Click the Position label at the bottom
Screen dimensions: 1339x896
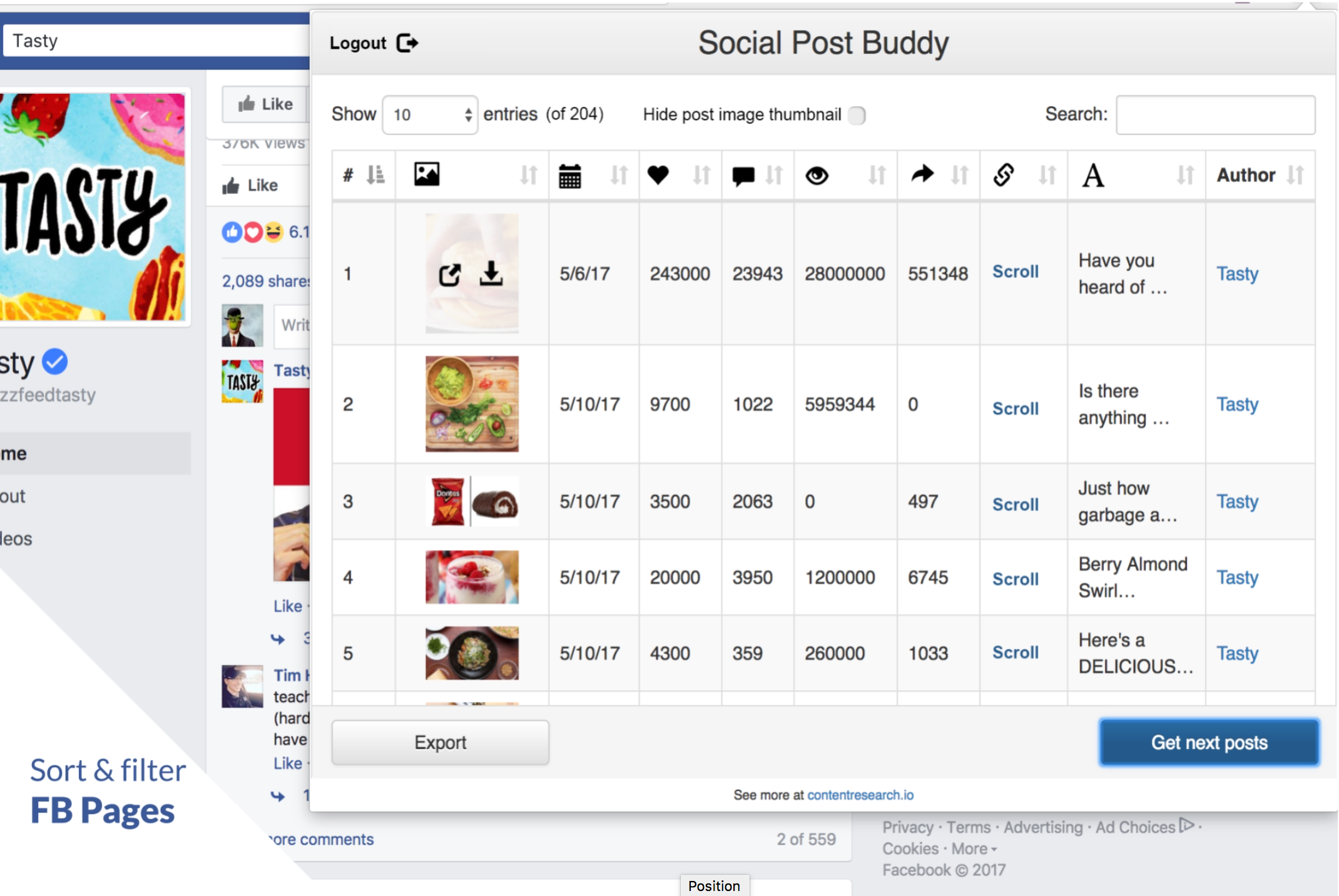(715, 885)
